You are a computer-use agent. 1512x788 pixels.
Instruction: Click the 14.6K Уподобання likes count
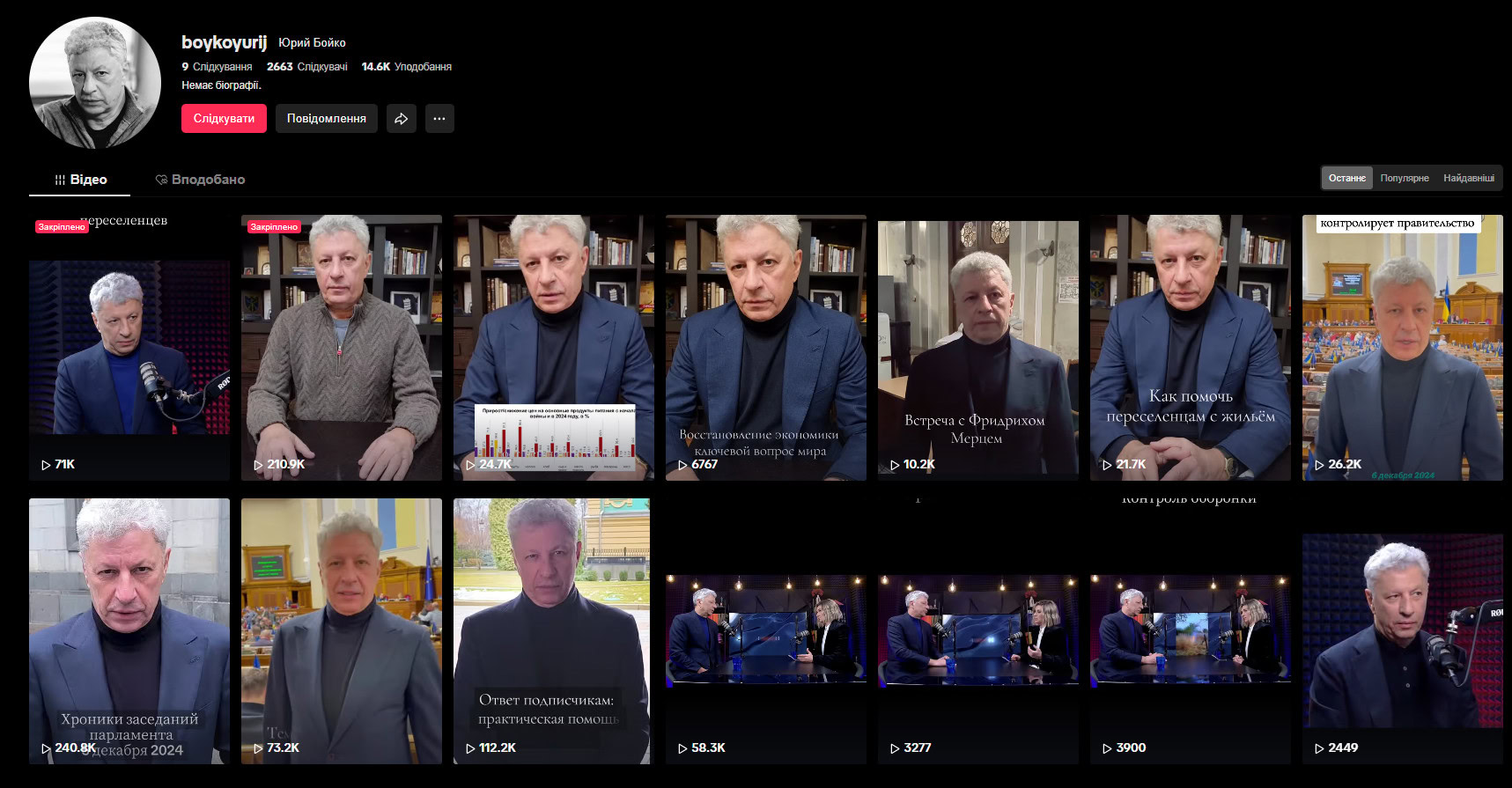pyautogui.click(x=406, y=67)
